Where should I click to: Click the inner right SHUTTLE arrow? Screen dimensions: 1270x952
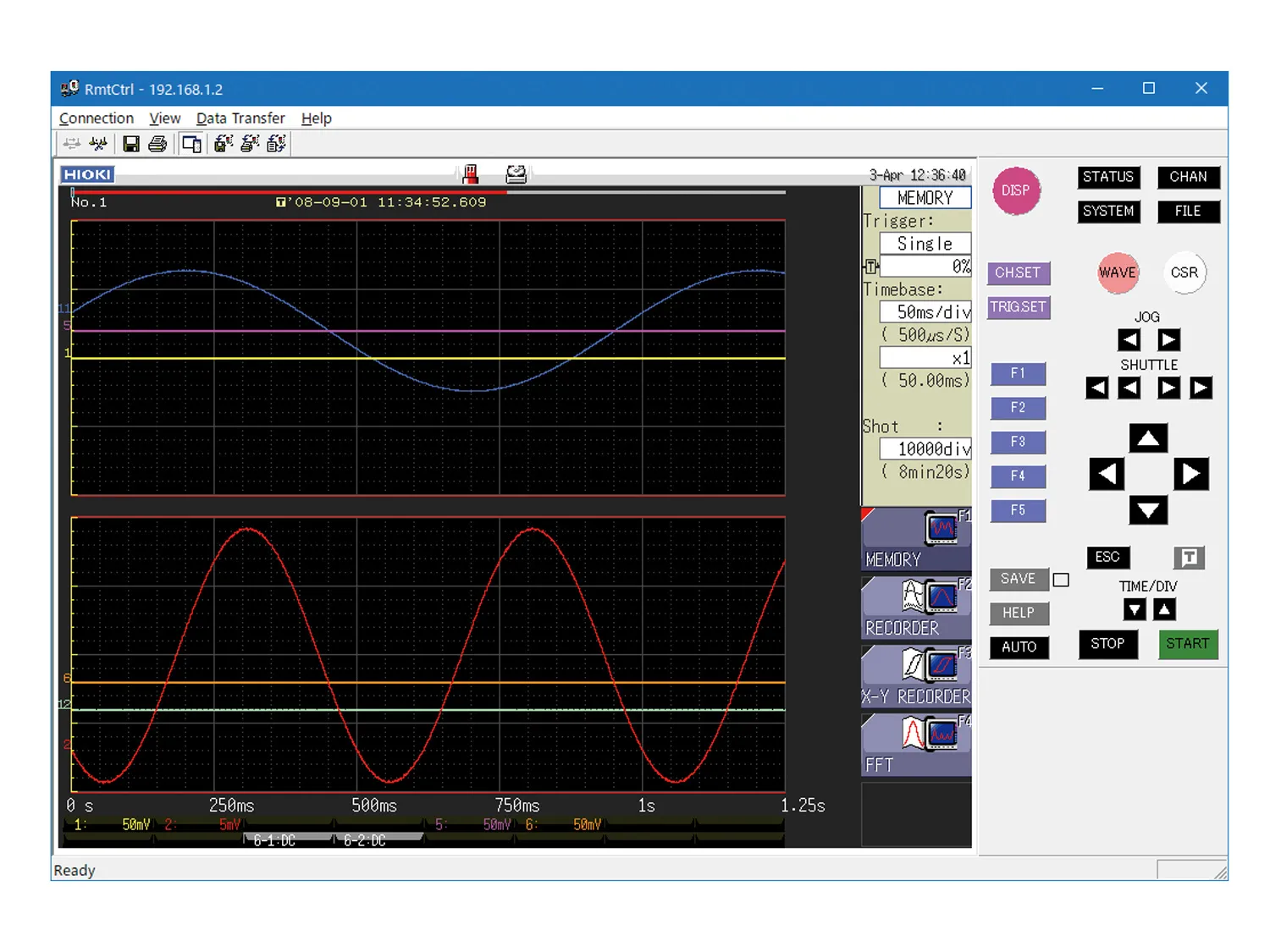pyautogui.click(x=1169, y=388)
